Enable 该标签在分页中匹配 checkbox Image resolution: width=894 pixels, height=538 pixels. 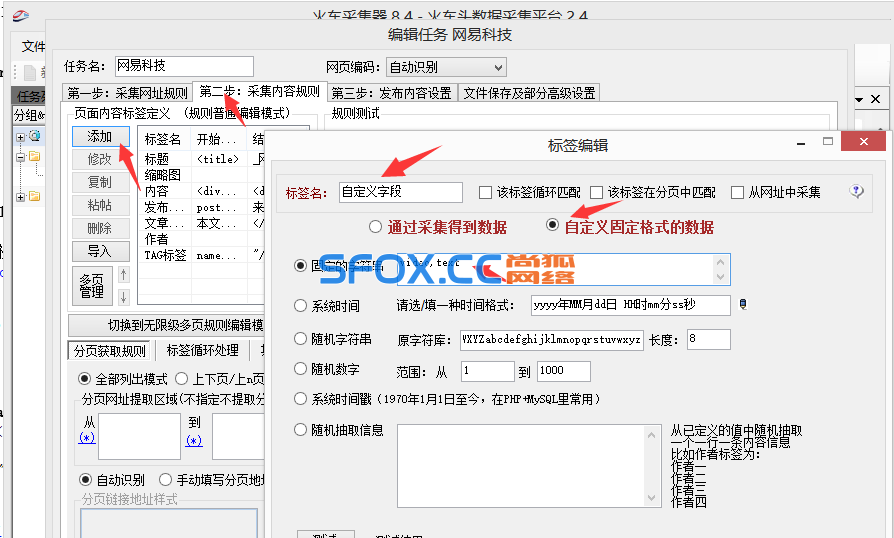tap(596, 193)
